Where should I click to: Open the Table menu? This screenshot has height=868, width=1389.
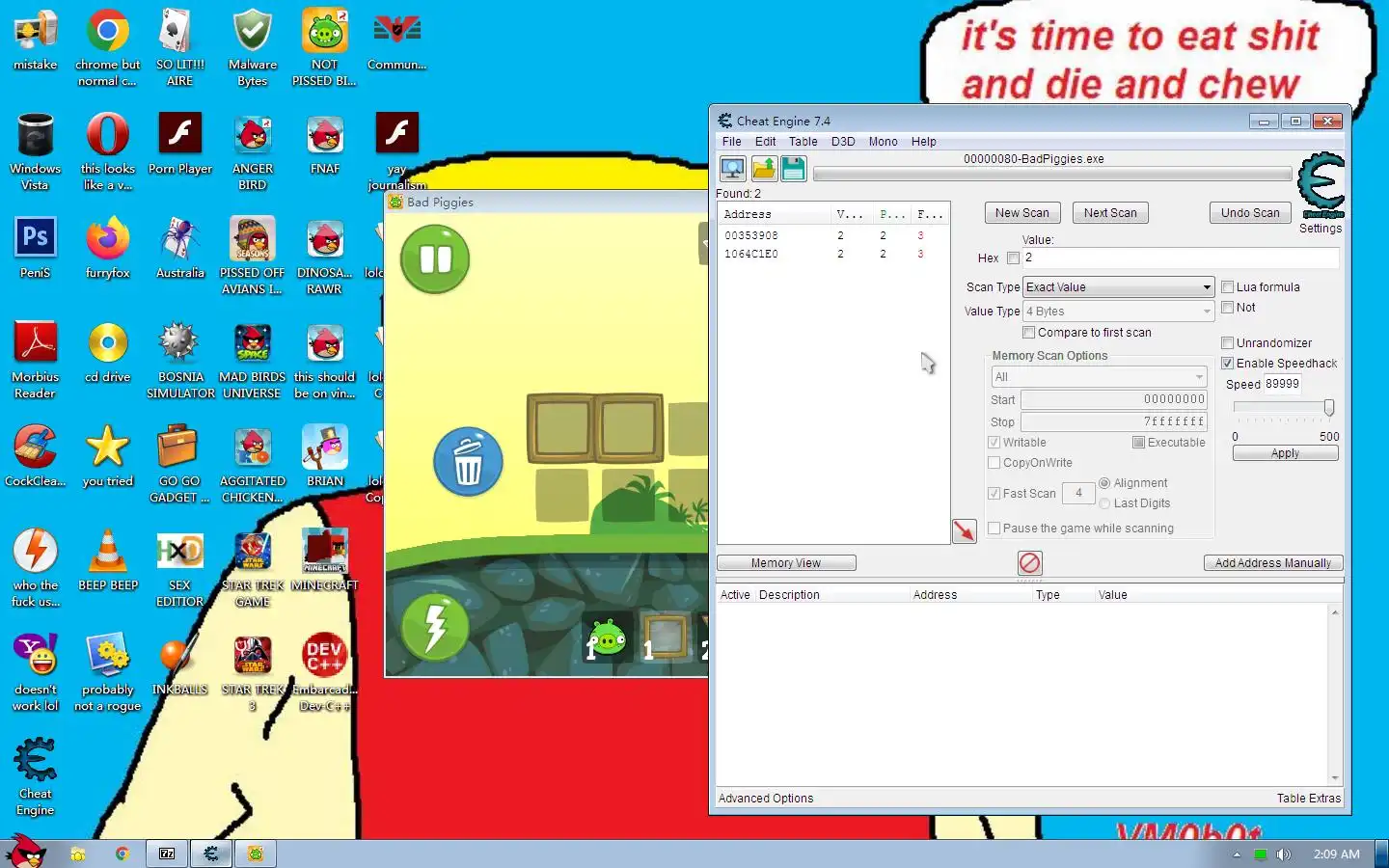pos(803,142)
